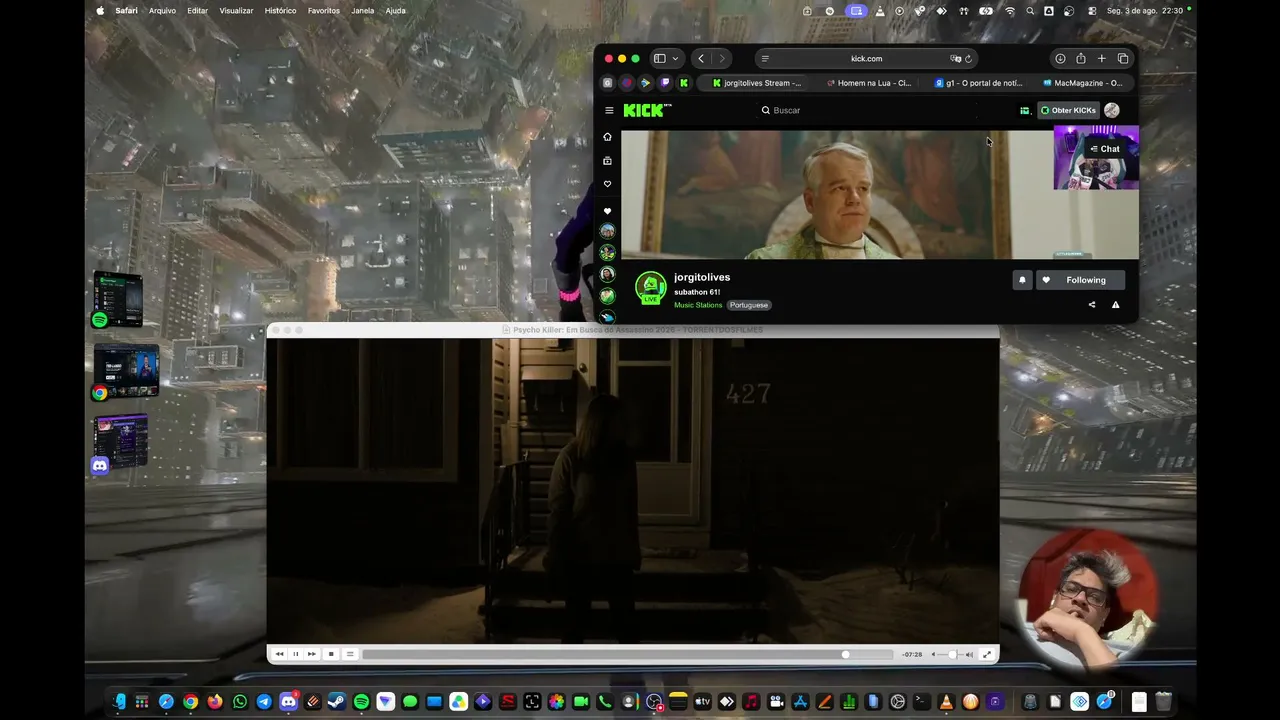Click the Portuguese language tag

pos(749,305)
